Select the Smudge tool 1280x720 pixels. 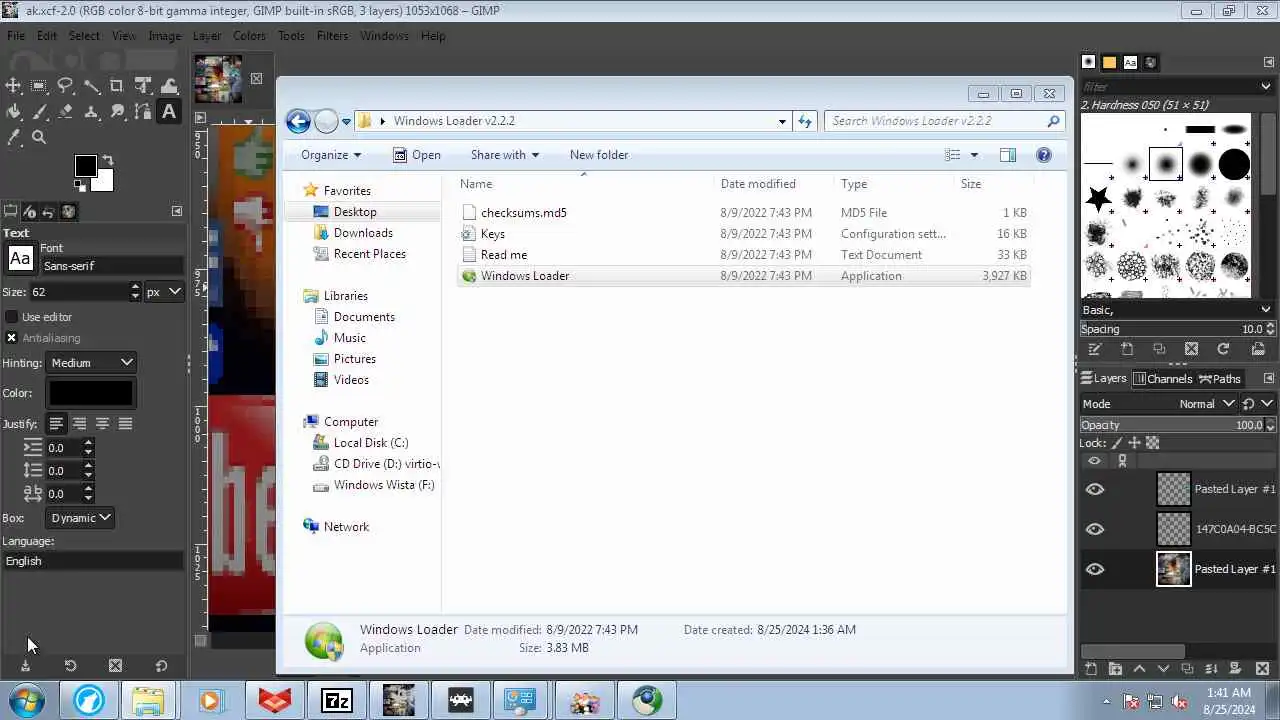click(x=117, y=112)
